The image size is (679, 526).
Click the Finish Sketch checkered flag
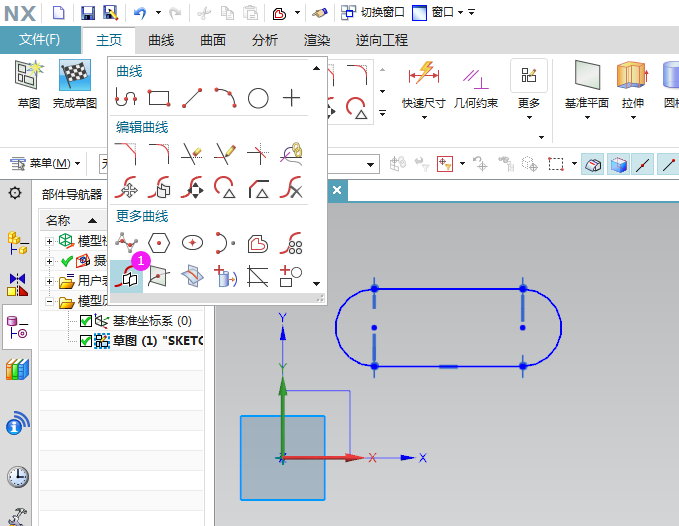click(75, 76)
